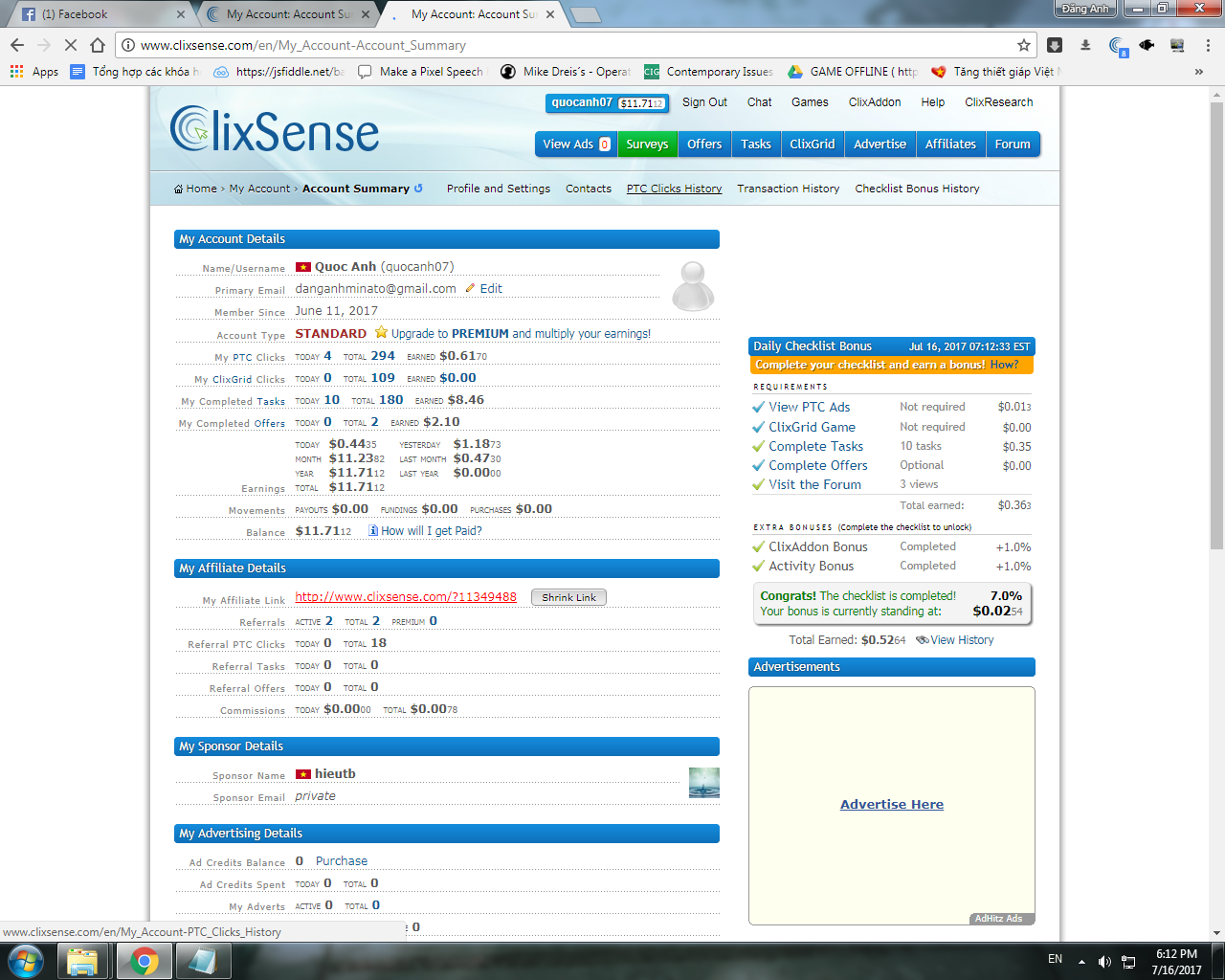Click the quocanh07 balance button
Image resolution: width=1225 pixels, height=980 pixels.
pos(608,103)
